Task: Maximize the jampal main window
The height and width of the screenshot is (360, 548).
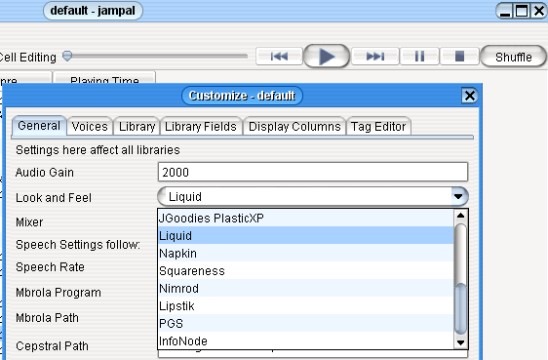Action: coord(521,11)
